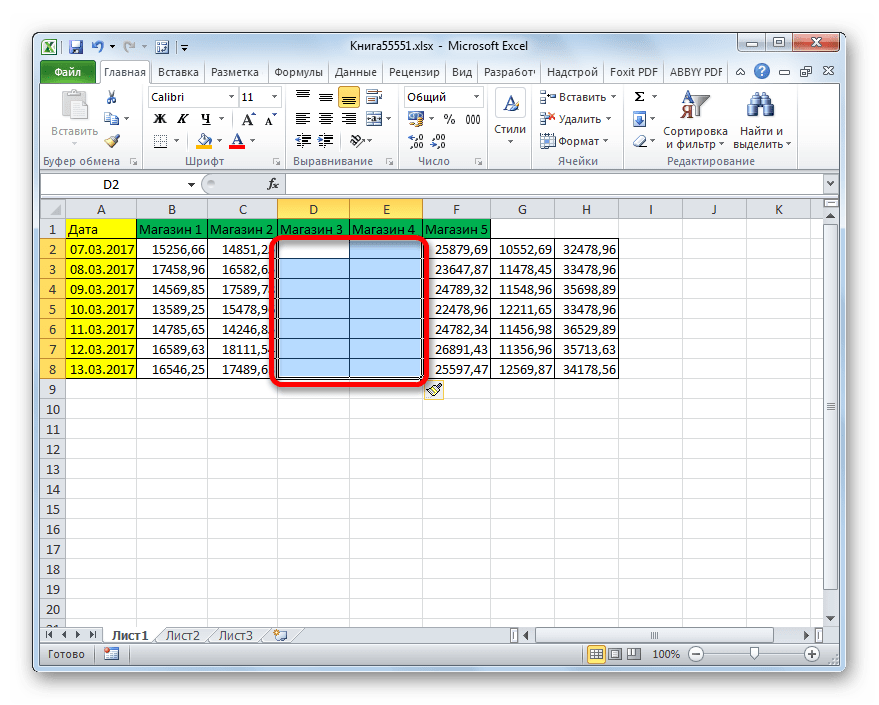Image resolution: width=879 pixels, height=705 pixels.
Task: Switch to the Данные ribbon tab
Action: point(355,72)
